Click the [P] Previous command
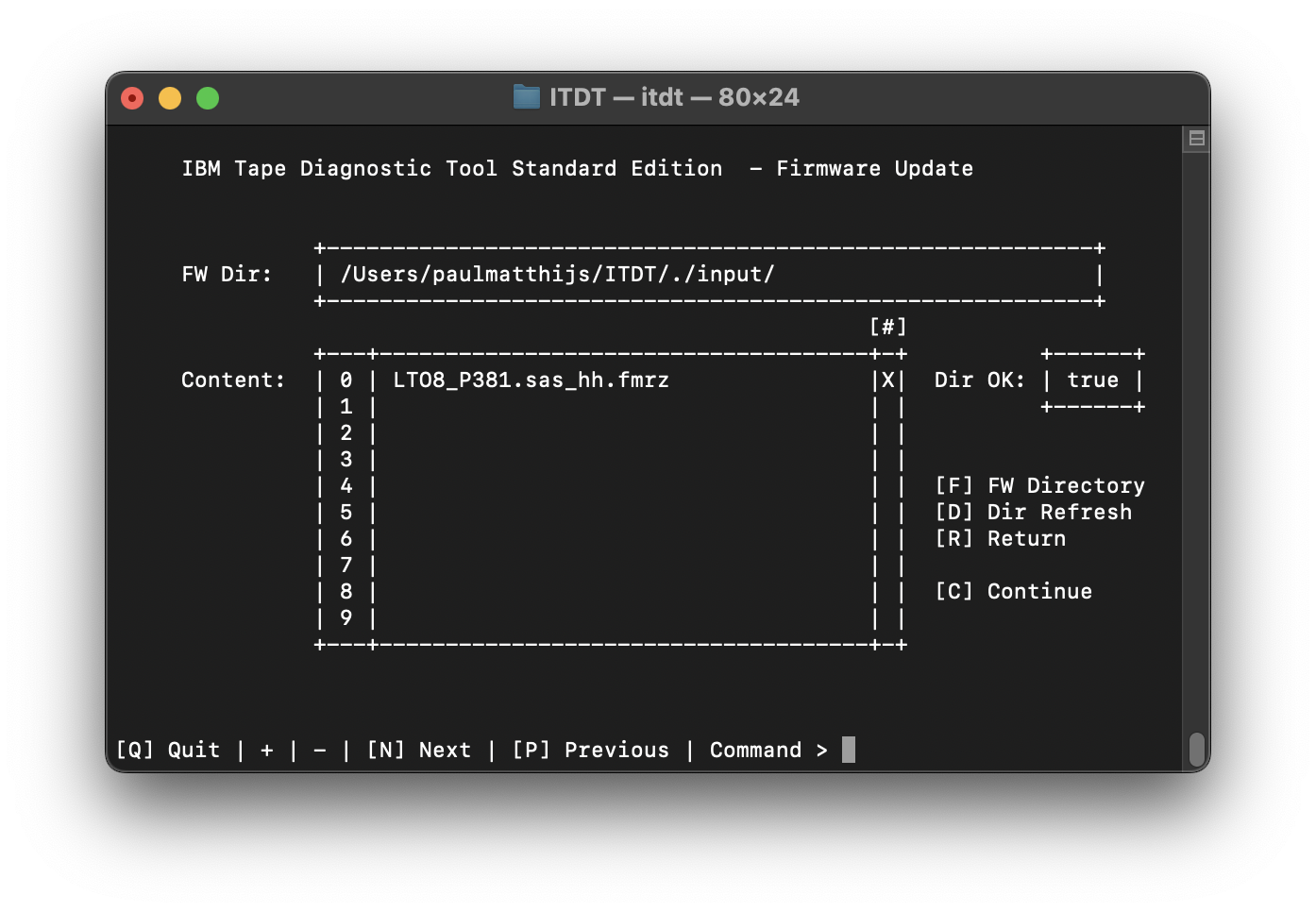 coord(590,751)
